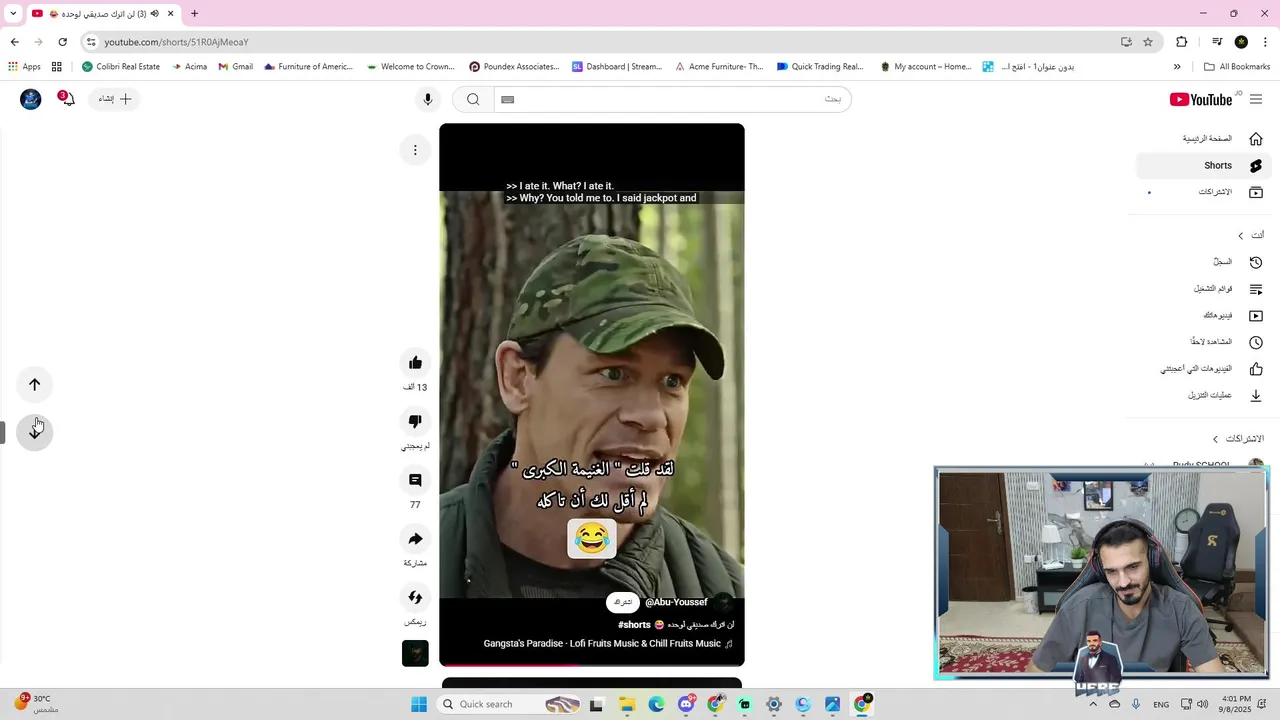1280x720 pixels.
Task: Open a new Chrome tab
Action: click(x=194, y=13)
